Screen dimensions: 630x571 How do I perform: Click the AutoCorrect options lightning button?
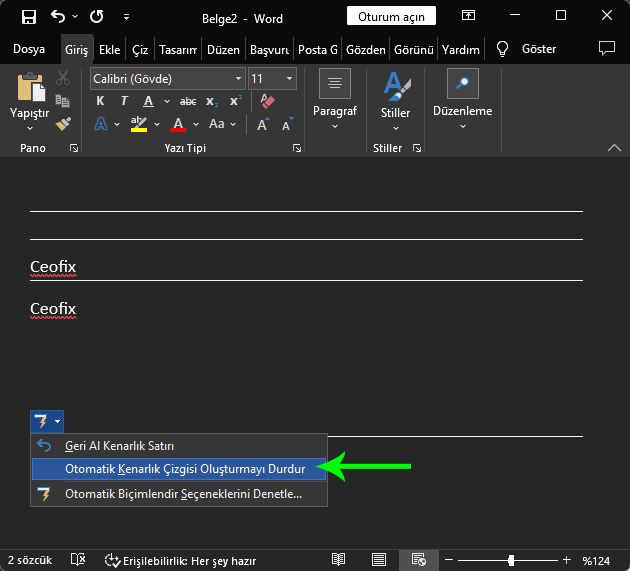click(47, 421)
